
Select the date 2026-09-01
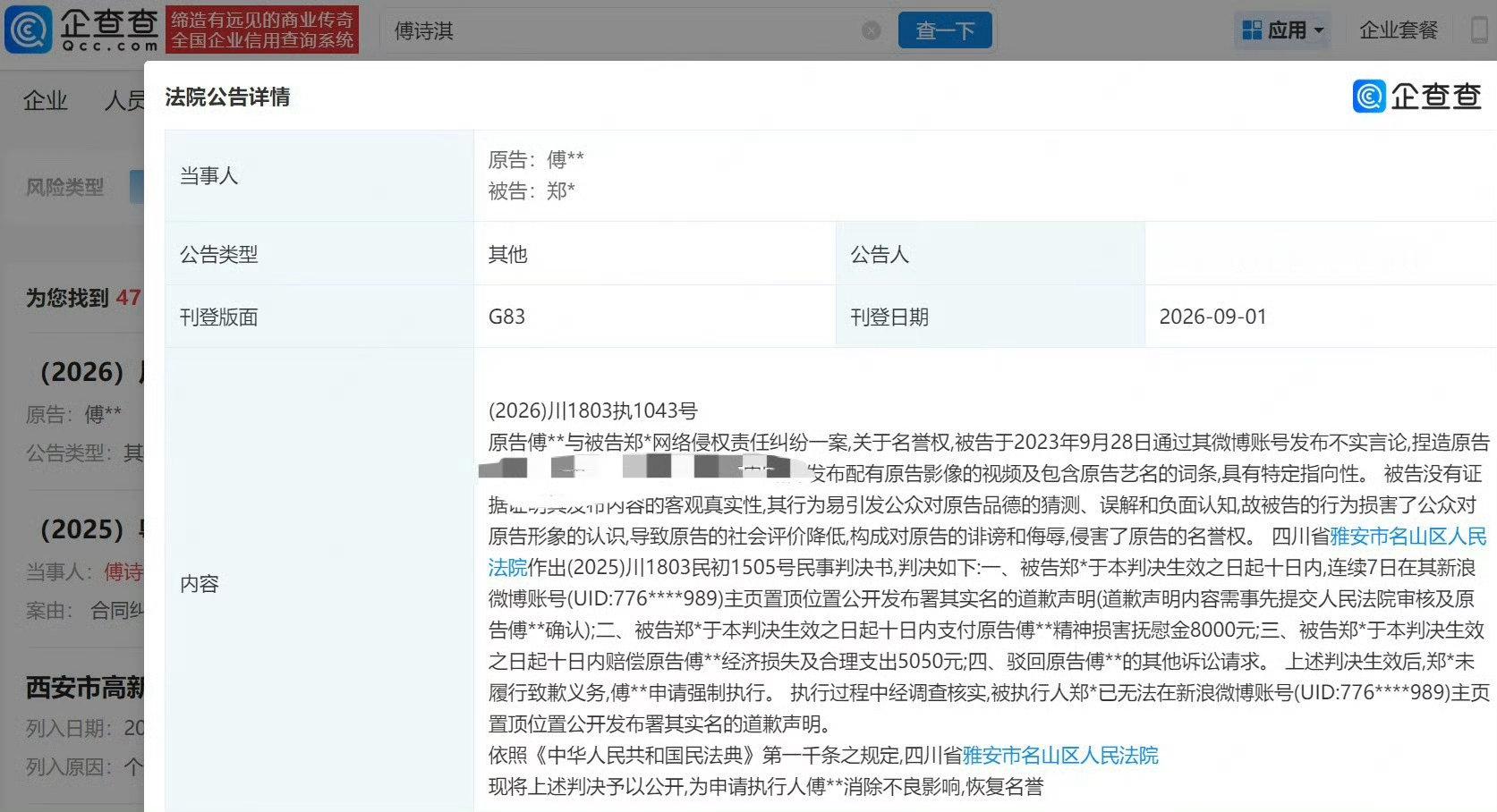pos(1212,317)
